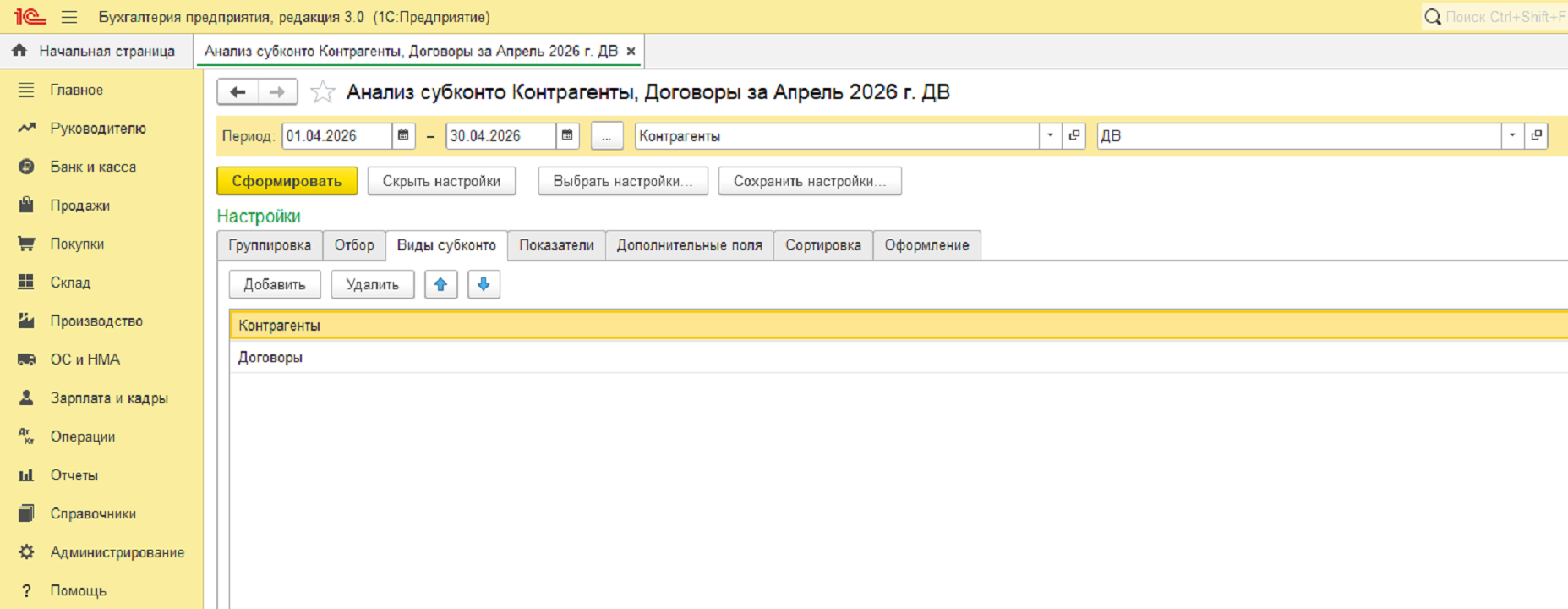Add report to favorites with star icon
This screenshot has width=1568, height=609.
click(x=322, y=92)
